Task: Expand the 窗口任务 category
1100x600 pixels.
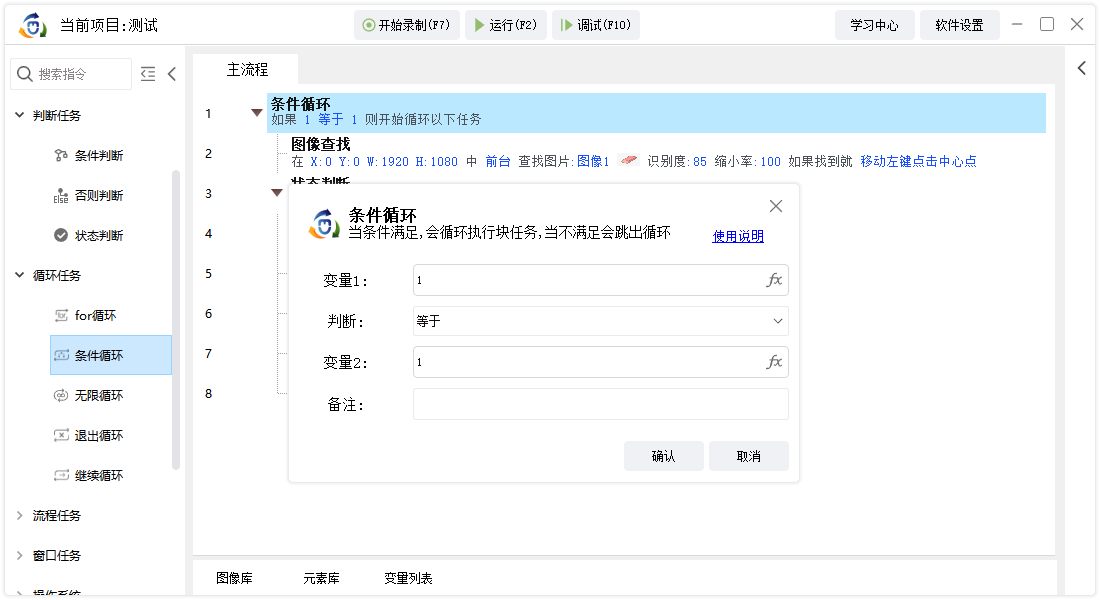Action: (x=20, y=555)
